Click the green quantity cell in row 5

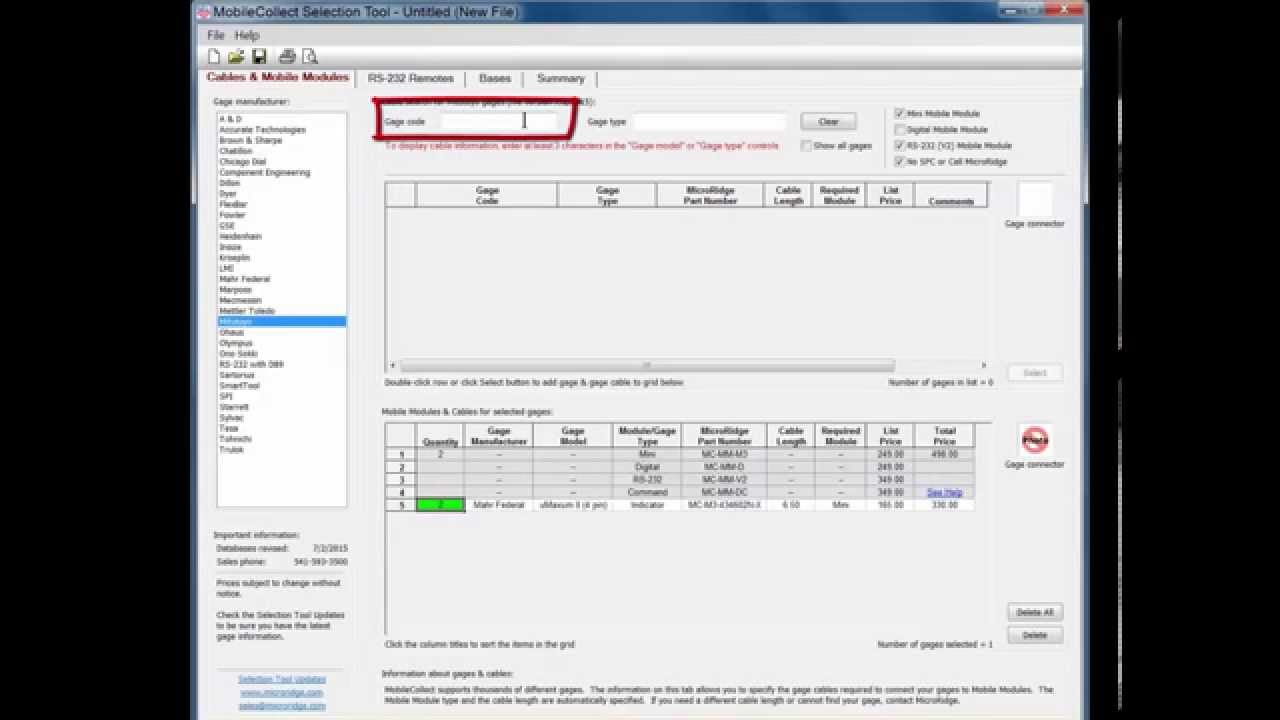click(x=440, y=506)
